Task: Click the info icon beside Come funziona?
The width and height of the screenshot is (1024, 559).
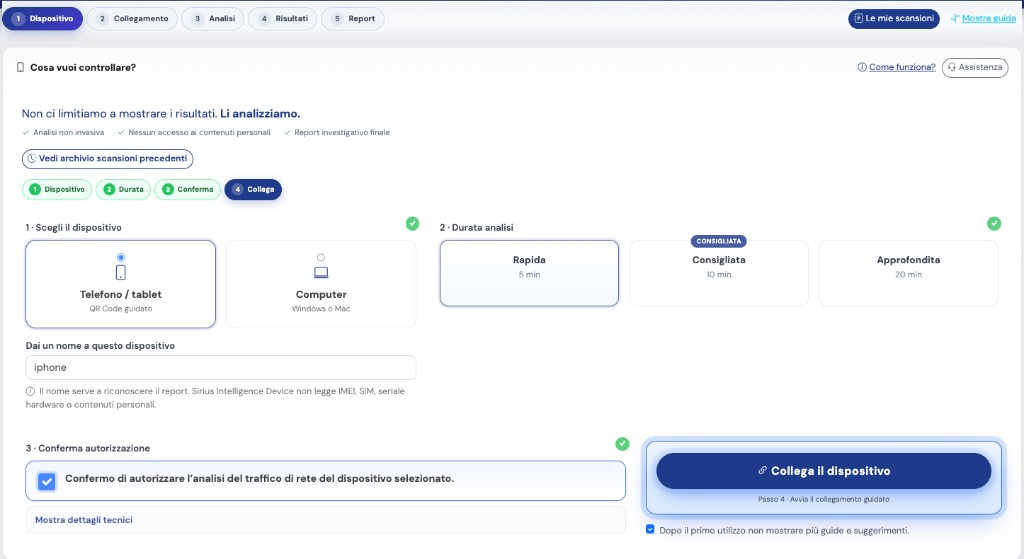Action: click(x=862, y=67)
